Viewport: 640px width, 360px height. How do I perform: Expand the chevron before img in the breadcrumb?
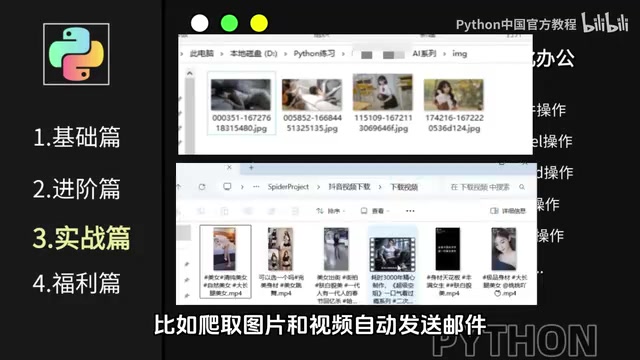(x=444, y=54)
